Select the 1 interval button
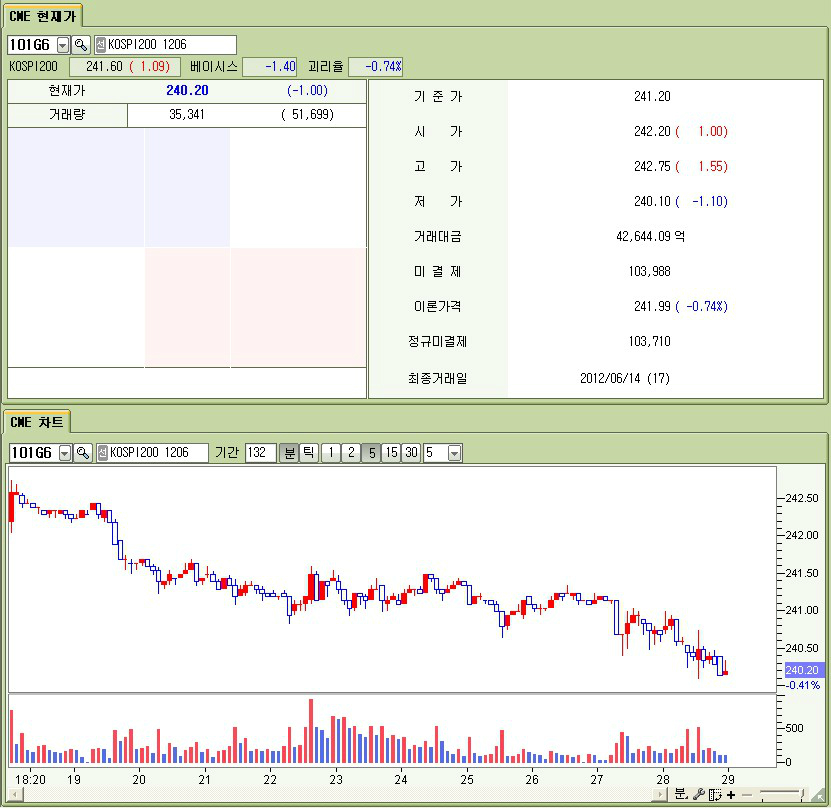This screenshot has height=809, width=831. (x=331, y=453)
